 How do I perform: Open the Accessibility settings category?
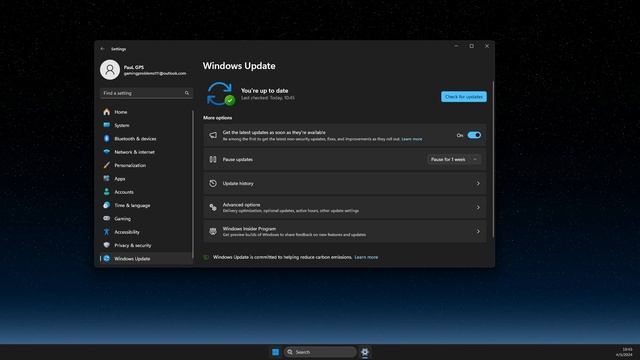pyautogui.click(x=146, y=232)
